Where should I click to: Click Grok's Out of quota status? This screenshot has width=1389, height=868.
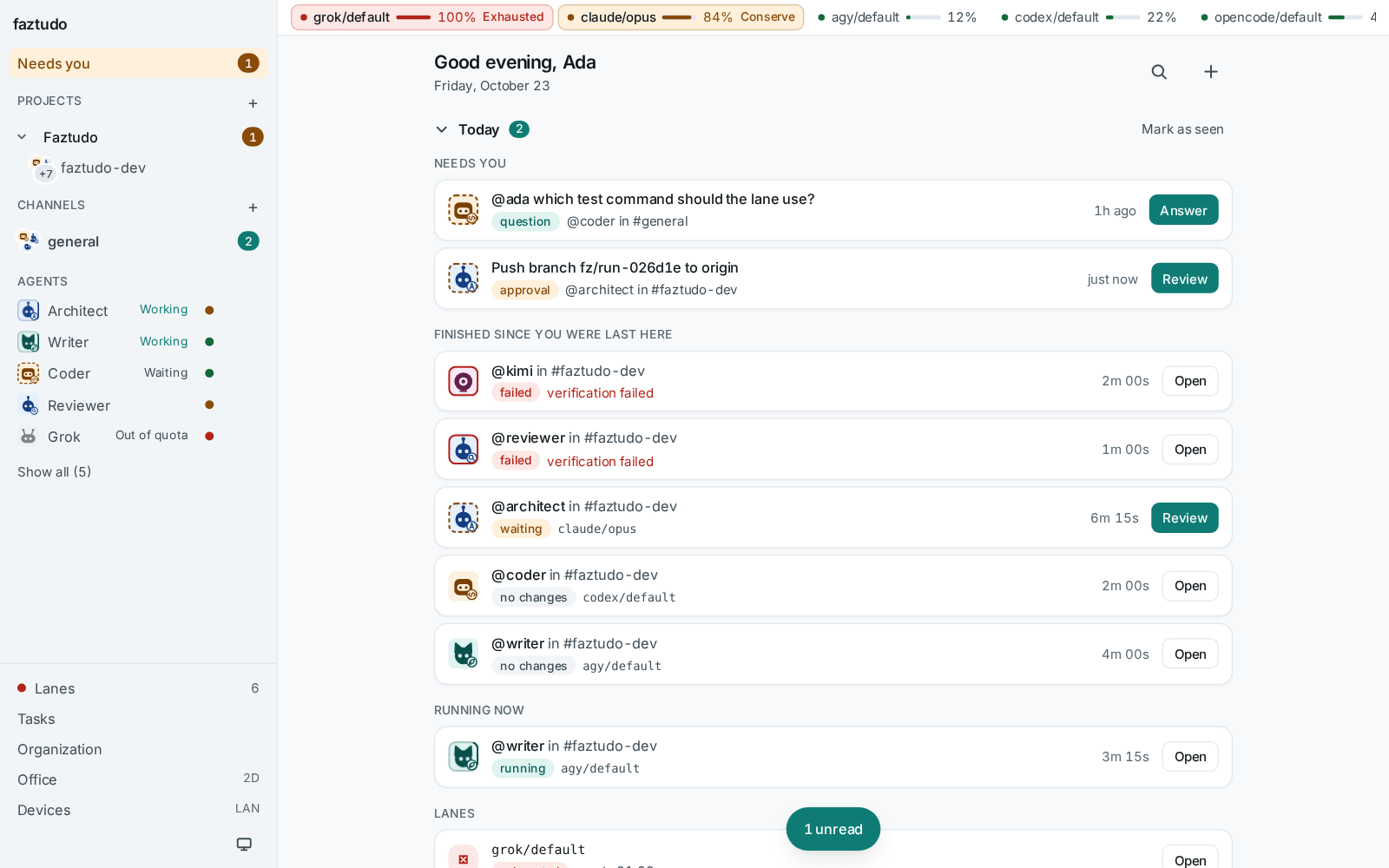pyautogui.click(x=152, y=436)
